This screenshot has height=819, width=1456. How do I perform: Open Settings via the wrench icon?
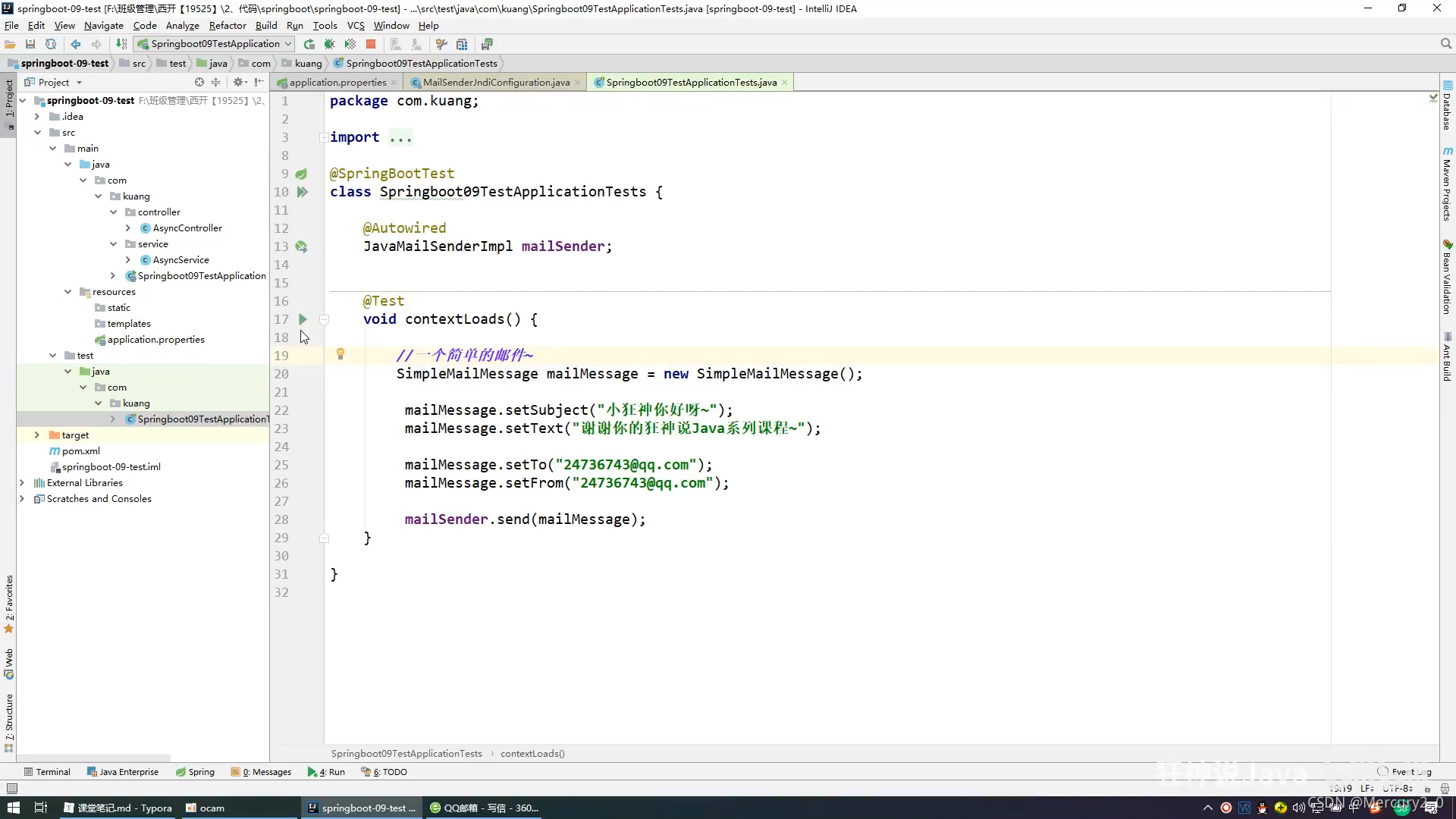pos(441,44)
